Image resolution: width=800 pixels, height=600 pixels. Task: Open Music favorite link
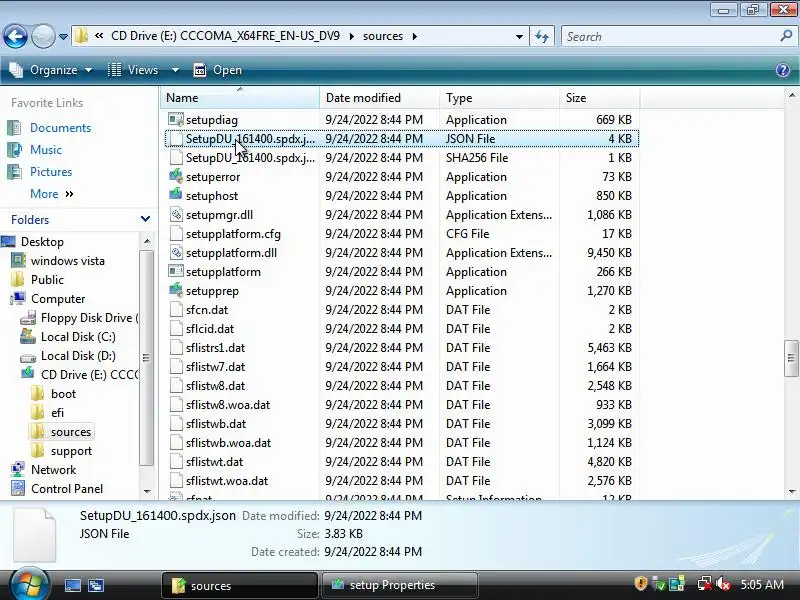(45, 149)
